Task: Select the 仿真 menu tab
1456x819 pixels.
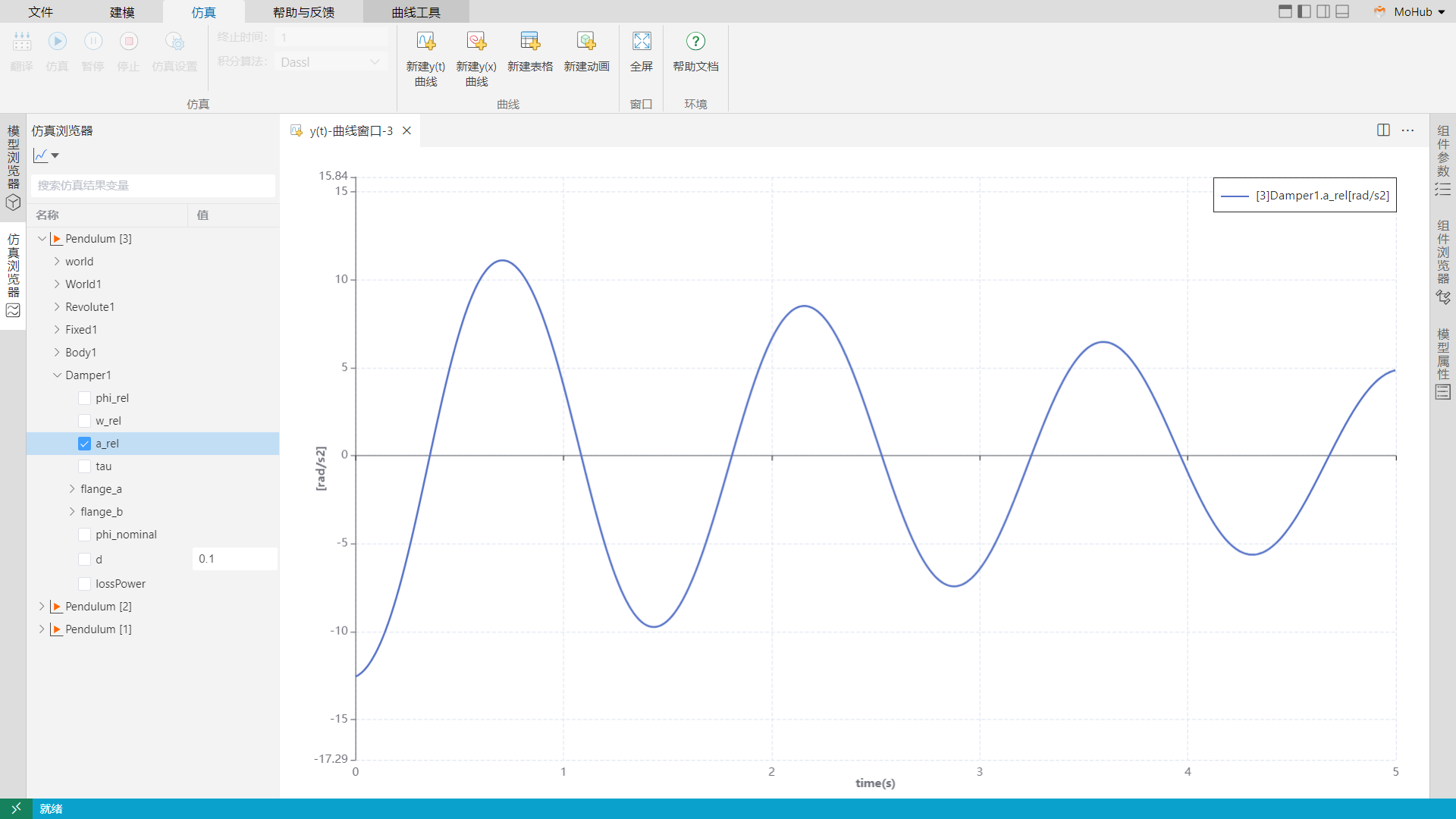Action: click(x=199, y=12)
